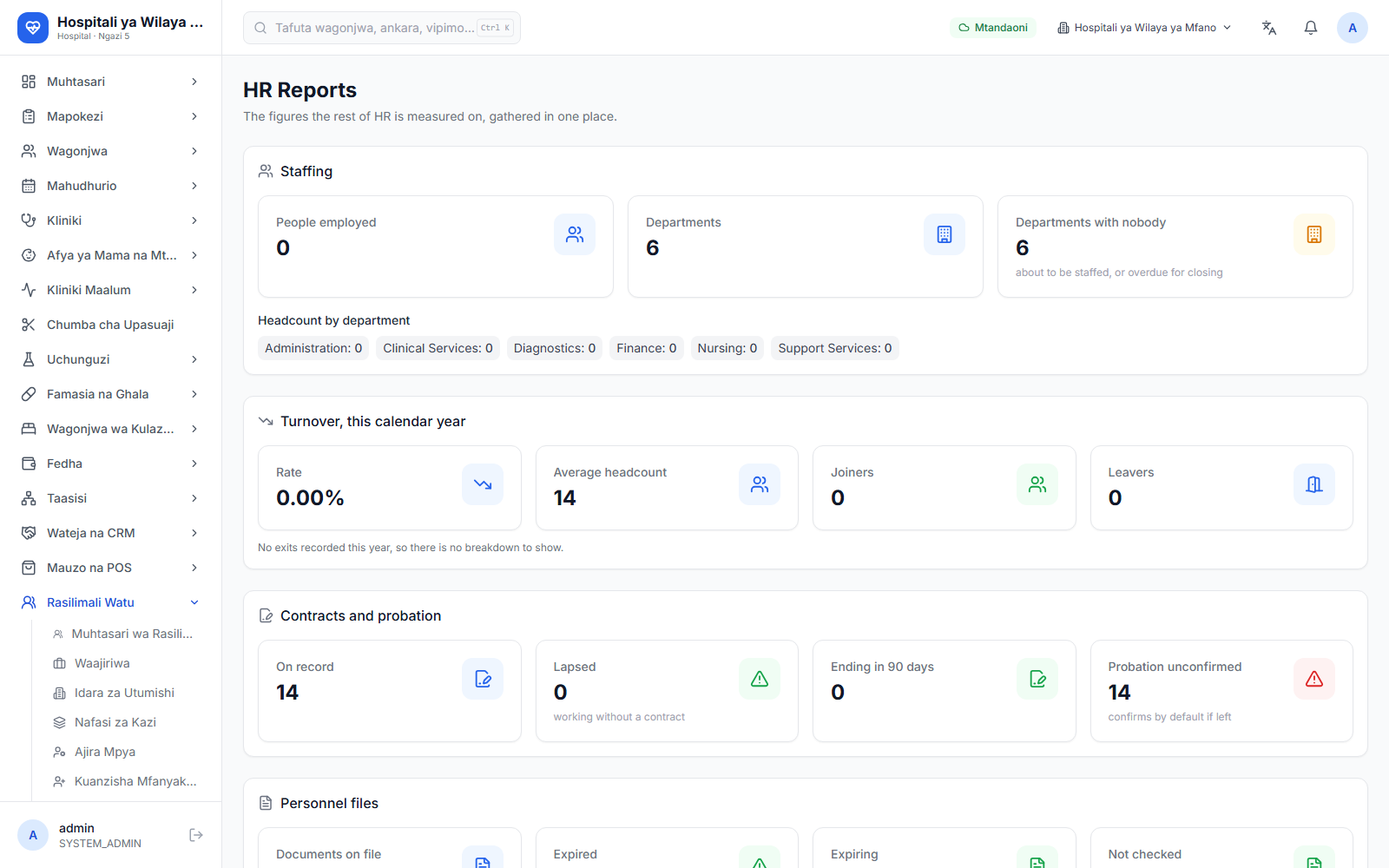1389x868 pixels.
Task: Click the Headcount by department label
Action: pos(334,320)
